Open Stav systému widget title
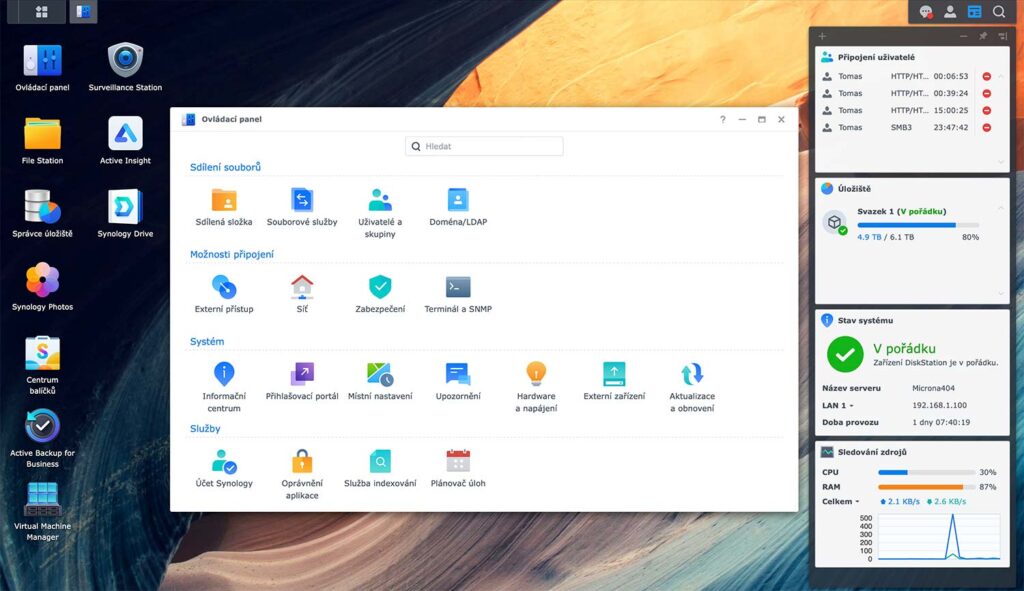The height and width of the screenshot is (591, 1024). [x=865, y=321]
